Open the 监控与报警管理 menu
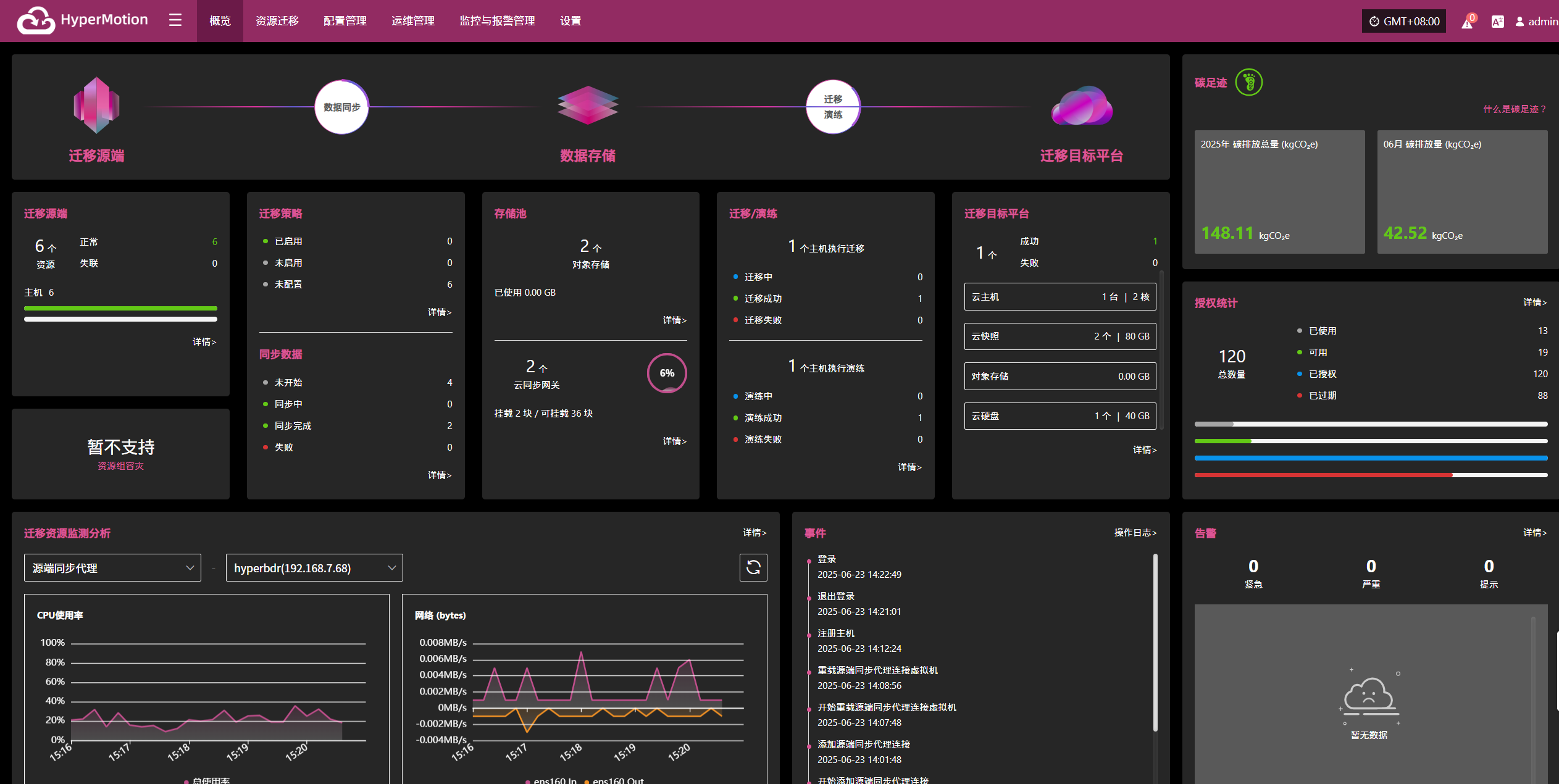1559x784 pixels. (x=497, y=21)
